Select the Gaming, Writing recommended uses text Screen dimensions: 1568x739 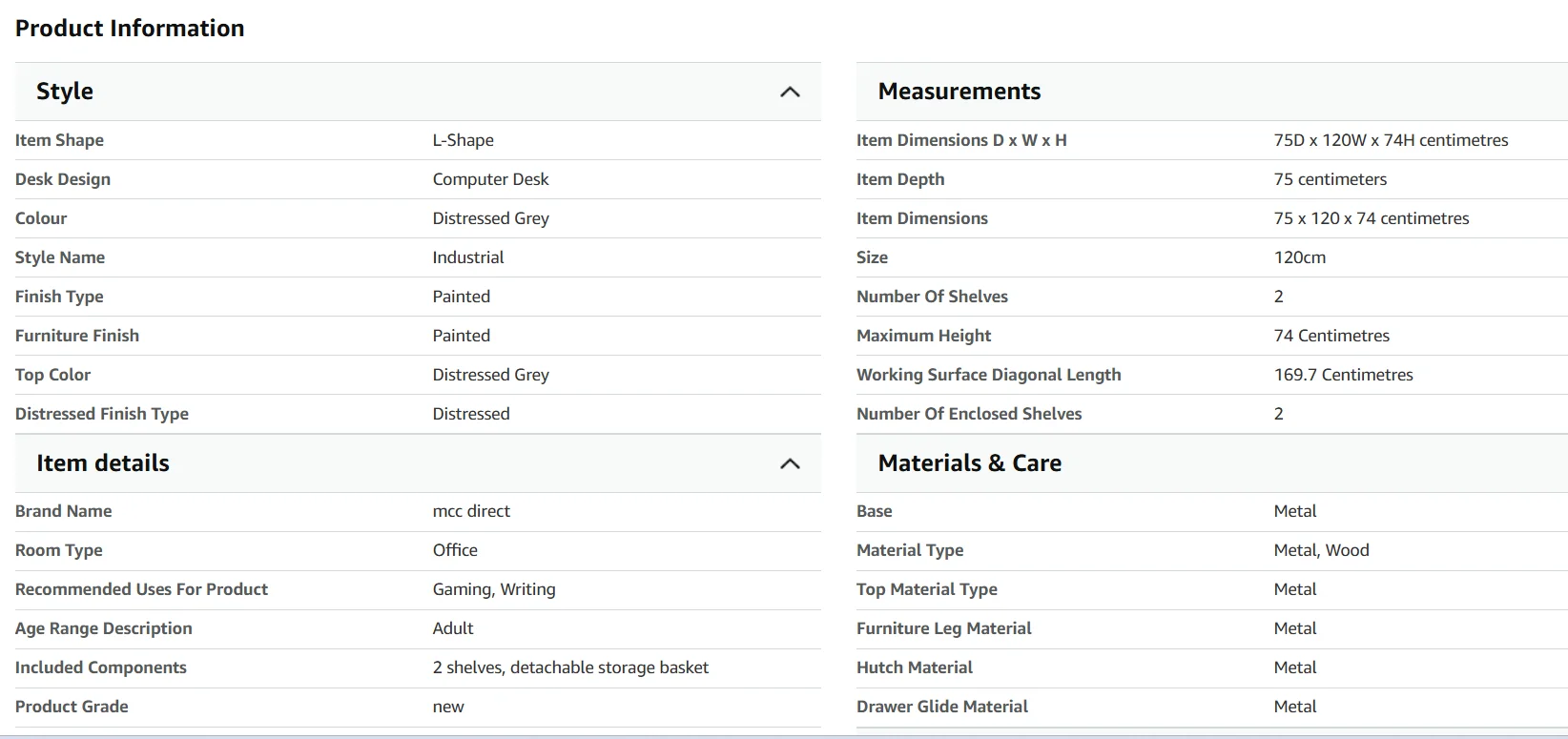point(493,589)
